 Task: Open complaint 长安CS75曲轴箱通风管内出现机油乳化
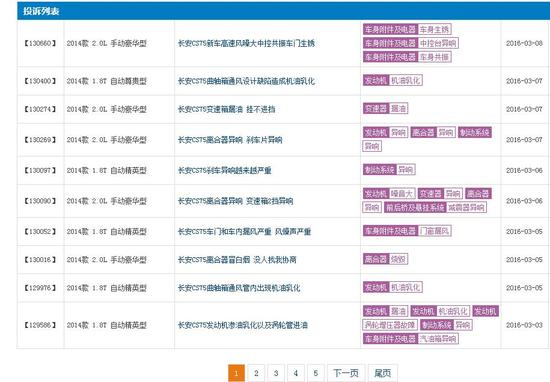[x=239, y=288]
